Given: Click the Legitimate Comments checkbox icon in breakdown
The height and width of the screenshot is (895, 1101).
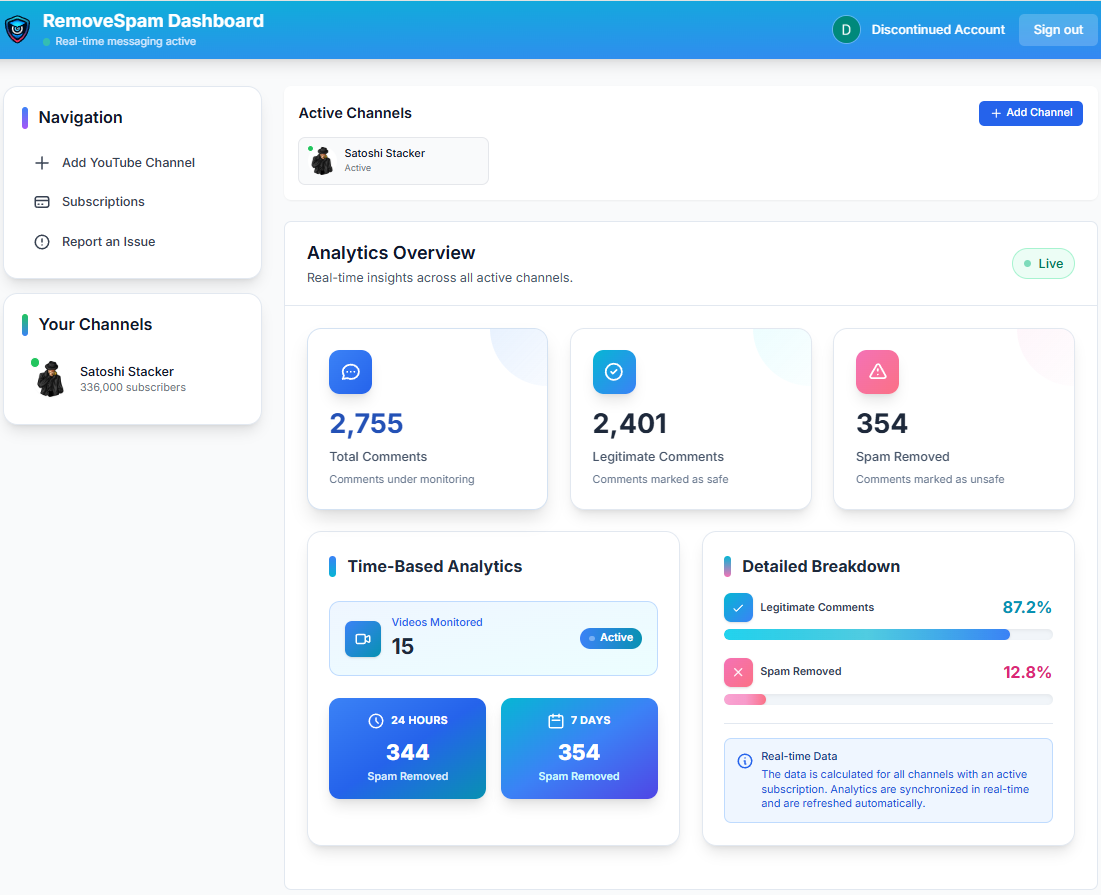Looking at the screenshot, I should pyautogui.click(x=738, y=608).
